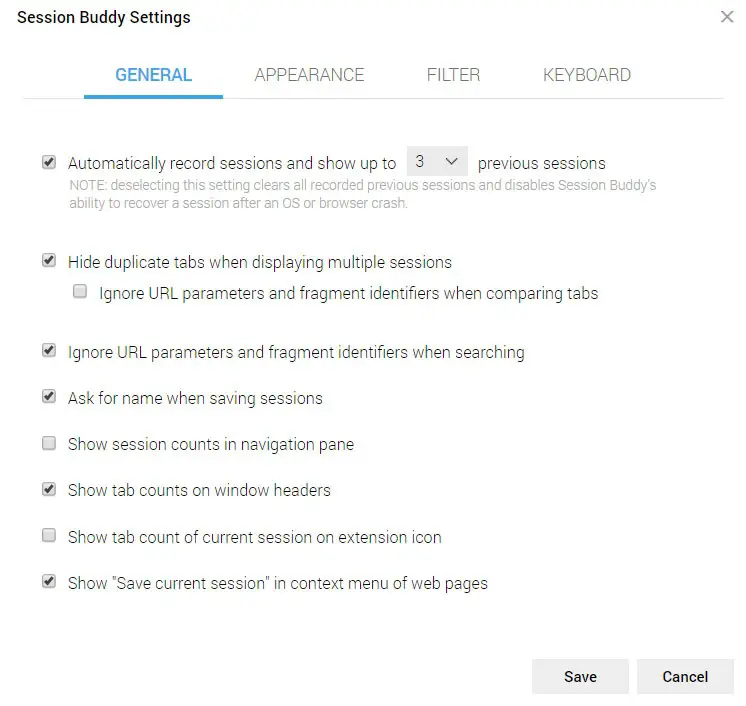
Task: Enable tab count on extension icon
Action: coord(49,536)
